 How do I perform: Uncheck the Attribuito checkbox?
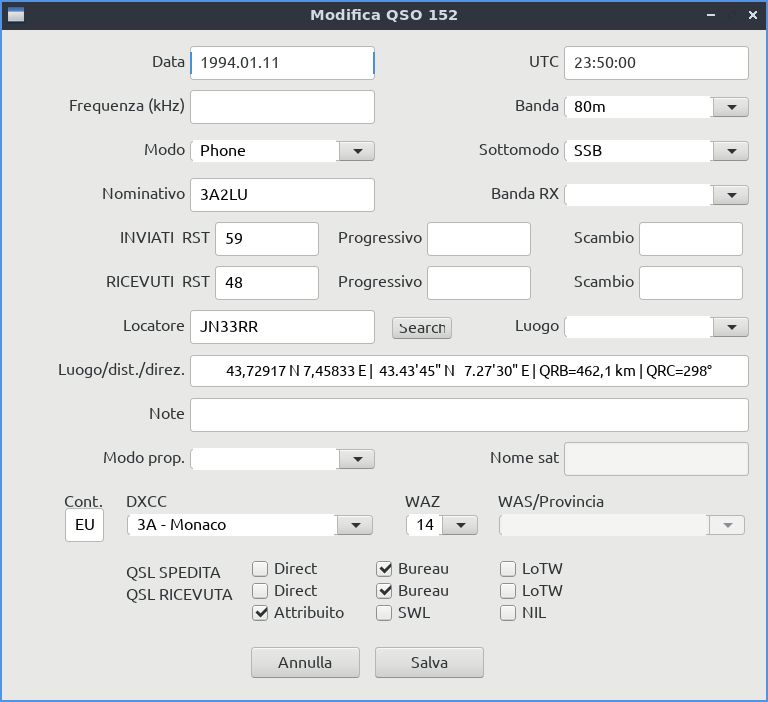pyautogui.click(x=260, y=613)
